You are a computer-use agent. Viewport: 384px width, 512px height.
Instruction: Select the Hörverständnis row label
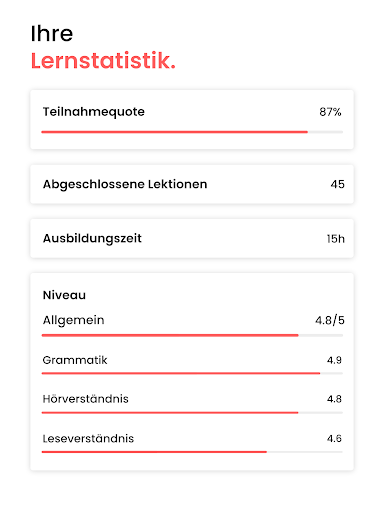[x=85, y=399]
